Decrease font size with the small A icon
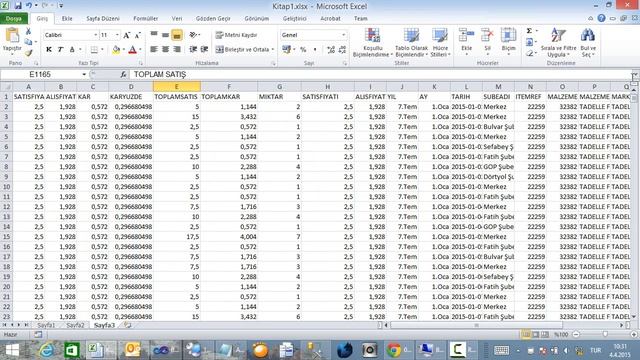 click(138, 35)
